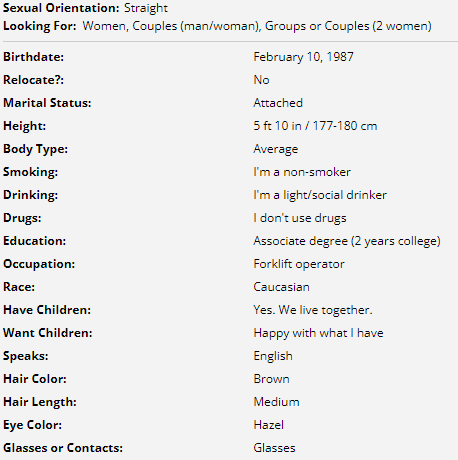Click the Drugs label
The height and width of the screenshot is (460, 458).
click(x=22, y=218)
